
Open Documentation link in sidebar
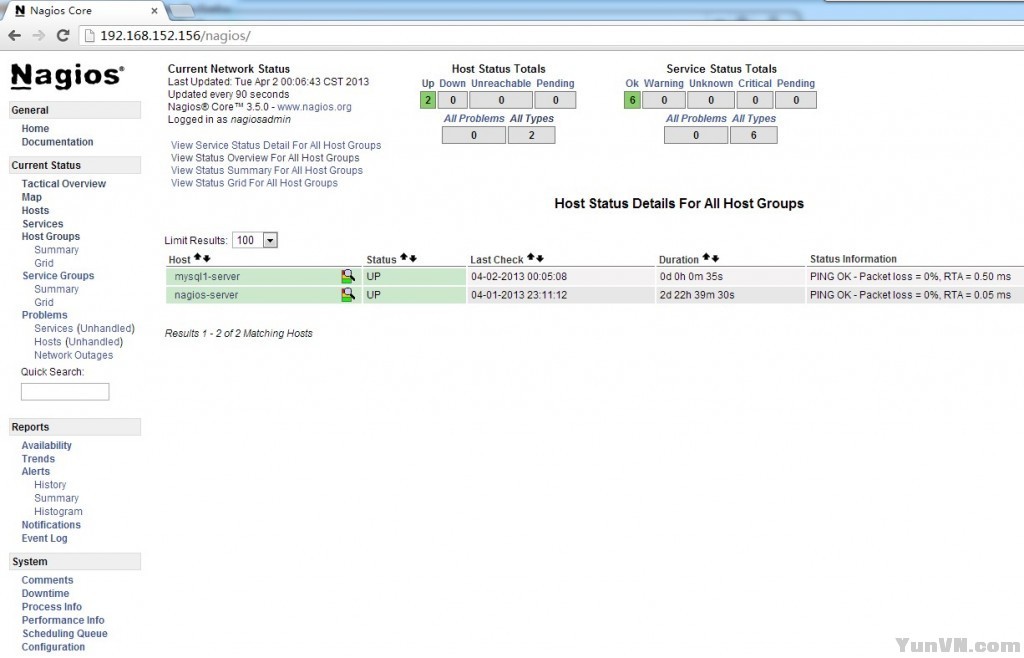tap(57, 142)
